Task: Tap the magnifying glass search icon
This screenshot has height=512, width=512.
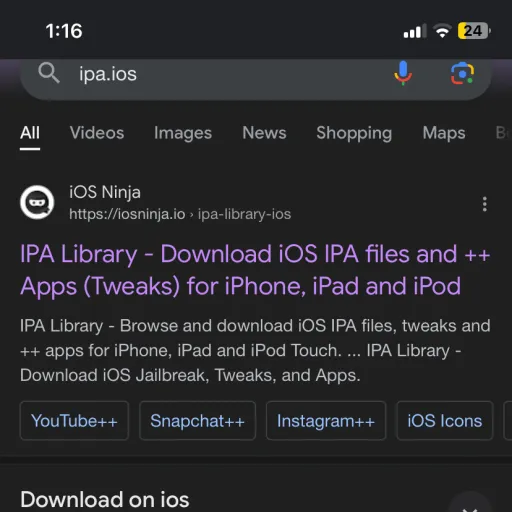Action: [x=49, y=72]
